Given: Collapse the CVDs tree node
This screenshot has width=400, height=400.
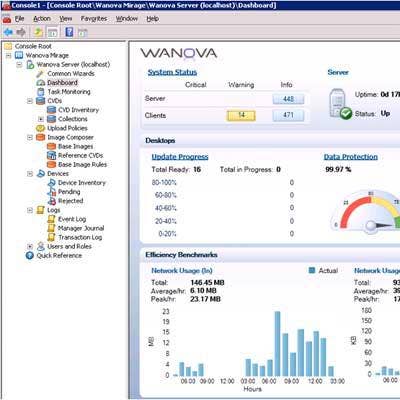Looking at the screenshot, I should (x=30, y=101).
